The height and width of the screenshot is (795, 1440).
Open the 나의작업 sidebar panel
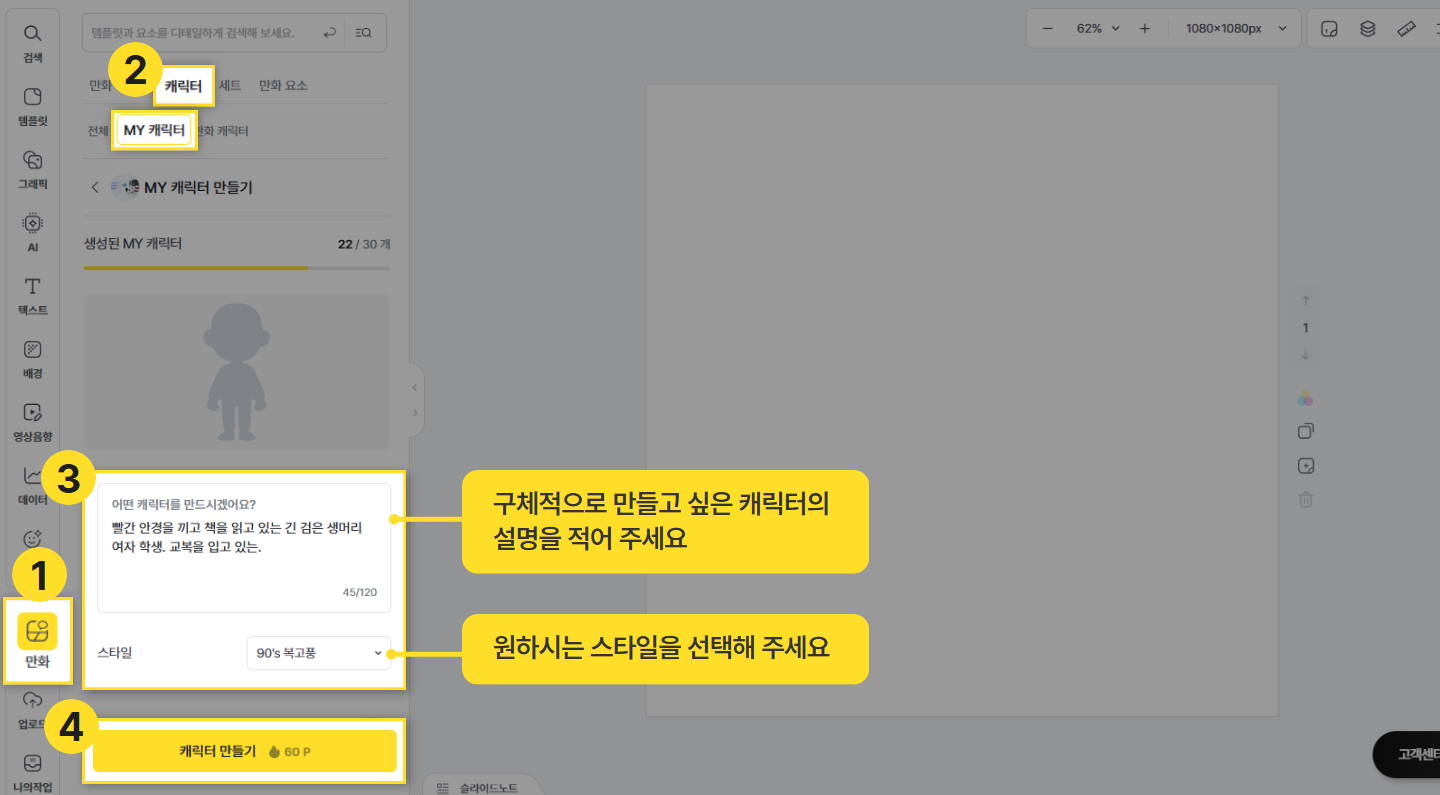[x=32, y=772]
